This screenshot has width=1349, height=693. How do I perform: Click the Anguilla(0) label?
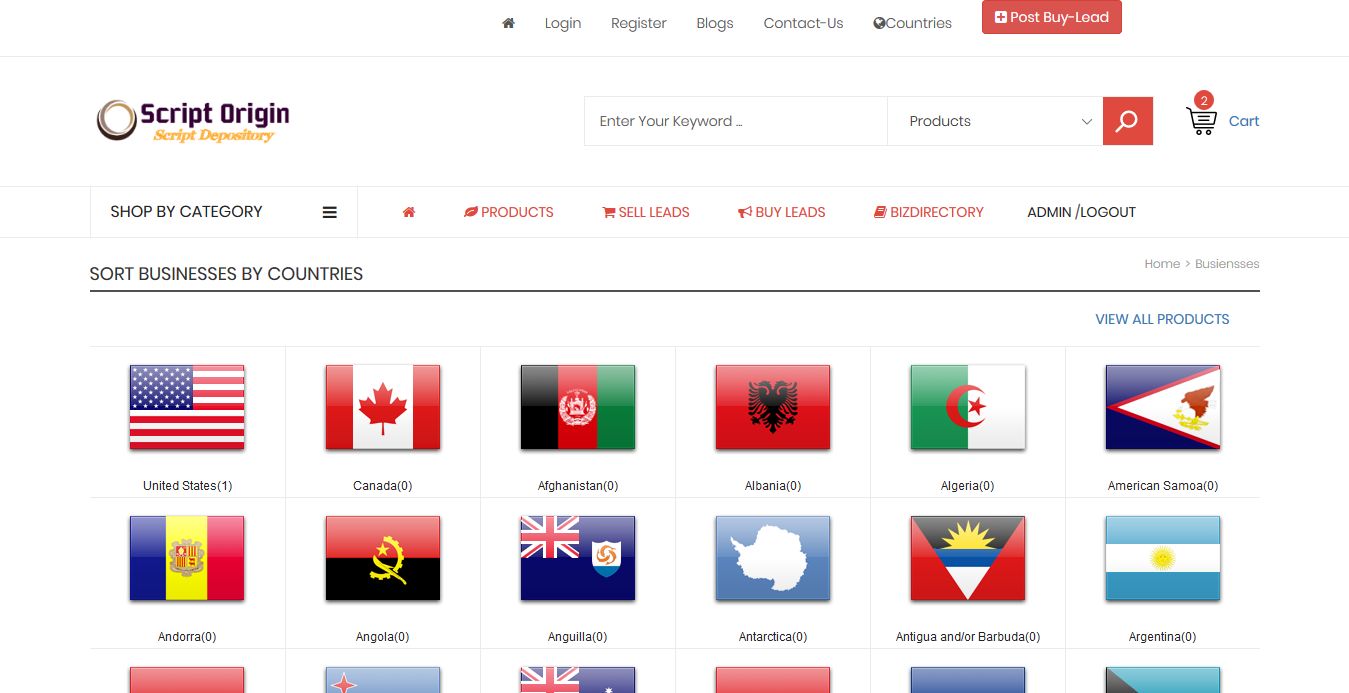tap(578, 637)
